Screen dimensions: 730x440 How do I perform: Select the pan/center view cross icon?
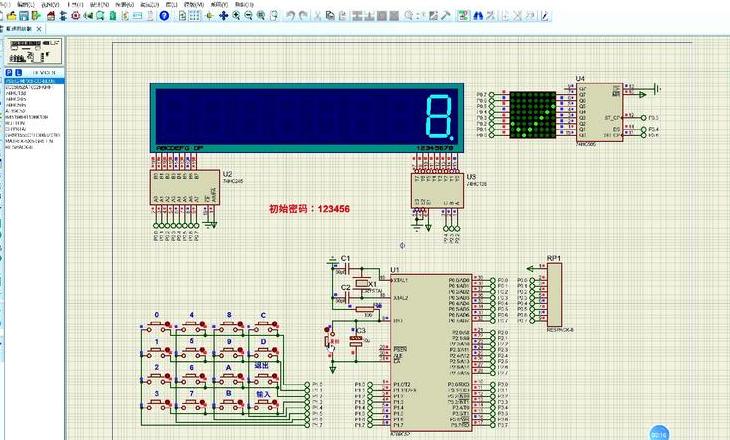(x=223, y=16)
